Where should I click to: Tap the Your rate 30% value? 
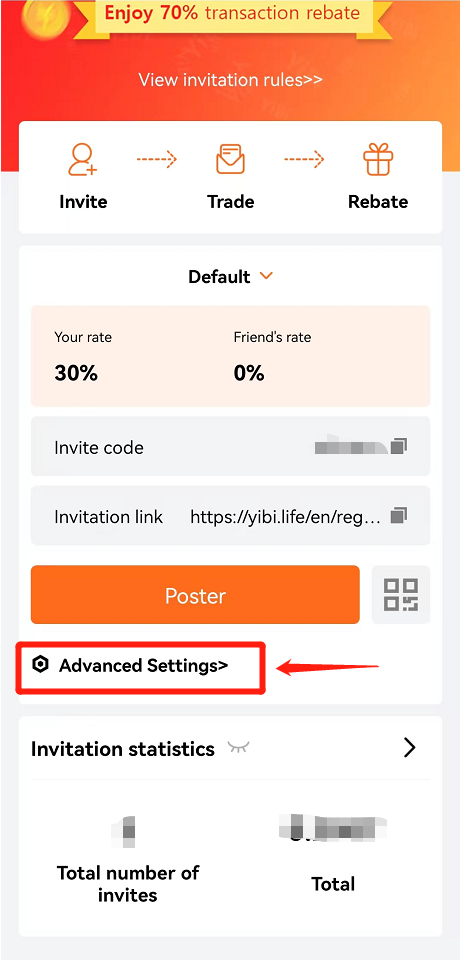[76, 373]
